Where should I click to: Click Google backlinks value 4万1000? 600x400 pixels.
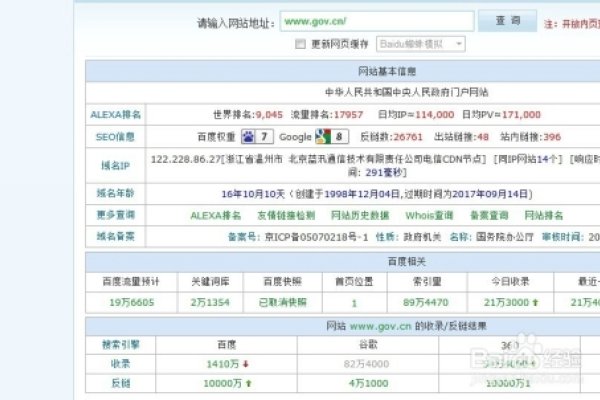pyautogui.click(x=368, y=383)
